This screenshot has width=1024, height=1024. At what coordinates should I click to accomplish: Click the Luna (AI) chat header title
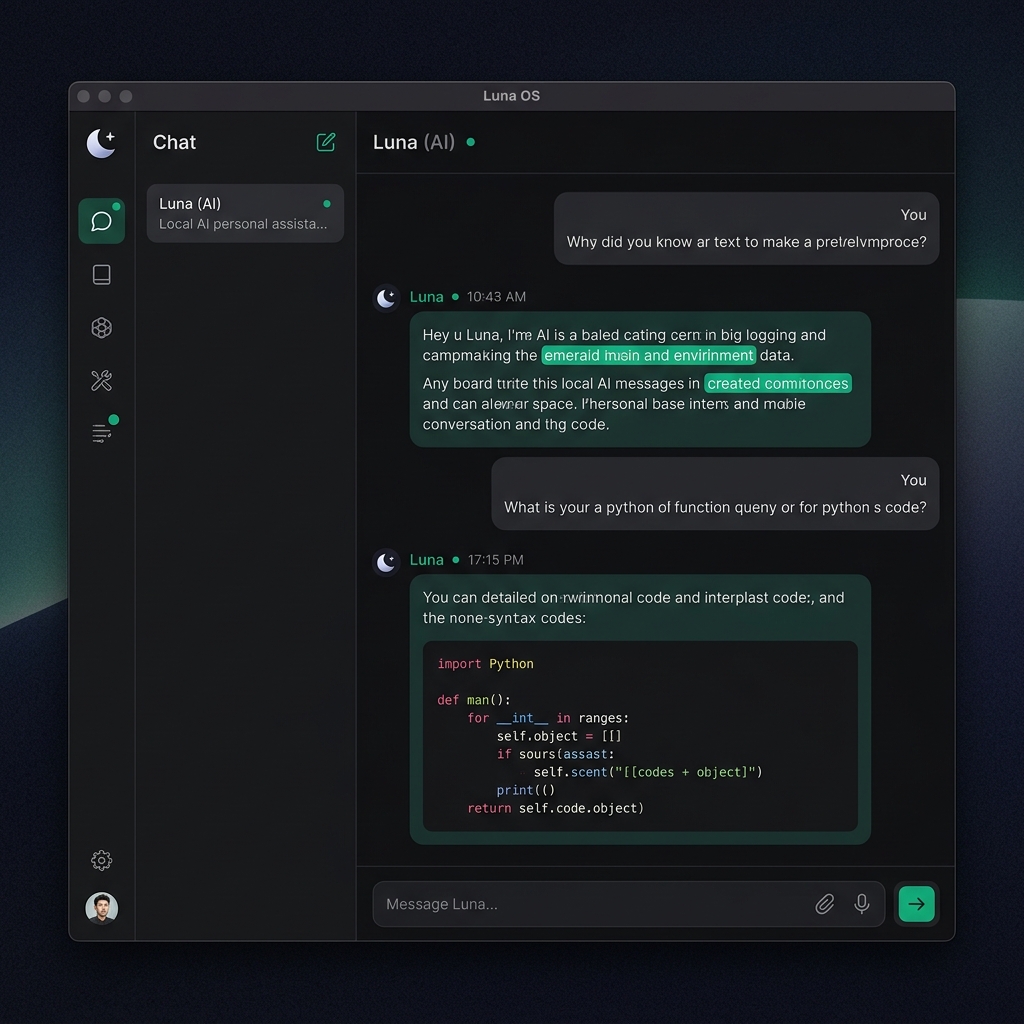(413, 142)
